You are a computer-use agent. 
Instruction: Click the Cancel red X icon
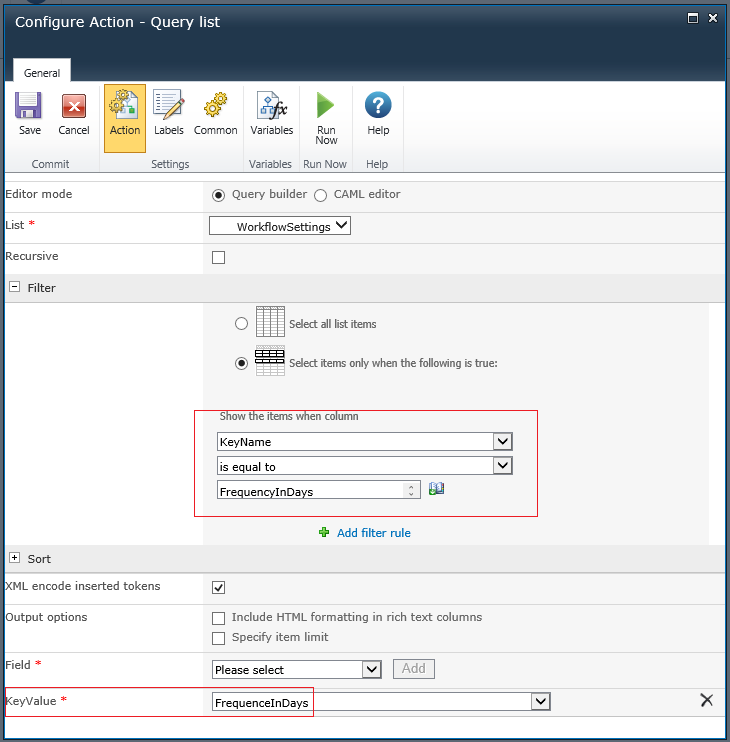pyautogui.click(x=74, y=105)
